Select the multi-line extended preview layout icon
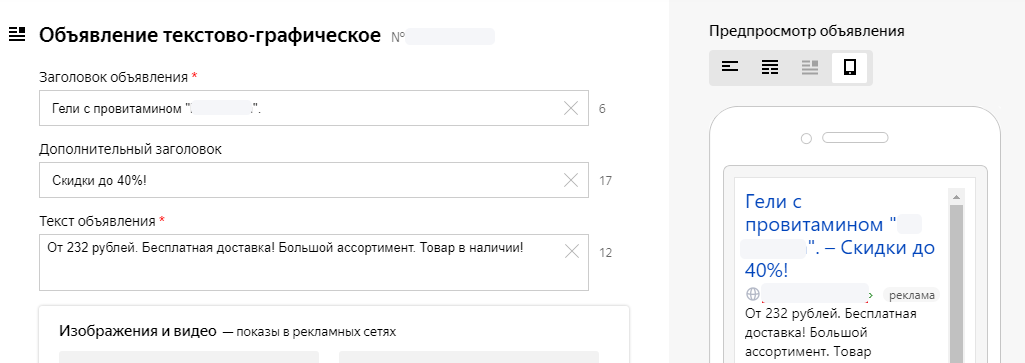The height and width of the screenshot is (363, 1025). point(770,67)
